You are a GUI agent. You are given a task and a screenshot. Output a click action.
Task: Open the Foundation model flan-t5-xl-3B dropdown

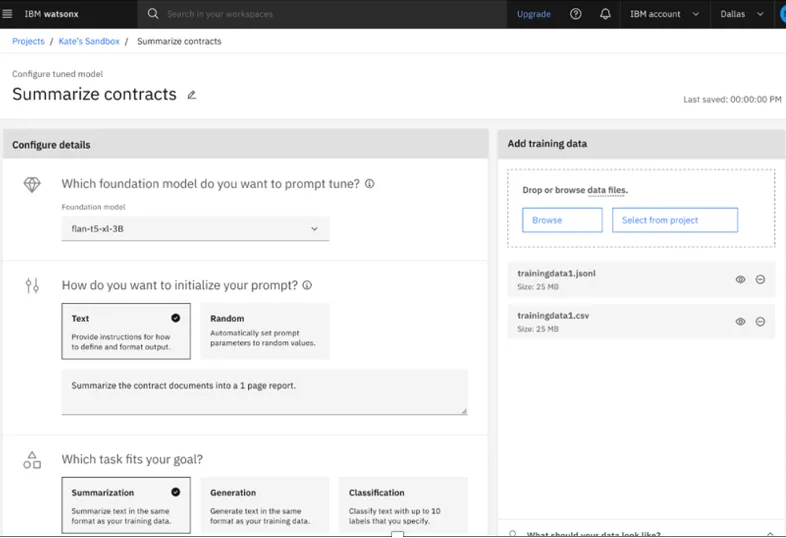[195, 229]
